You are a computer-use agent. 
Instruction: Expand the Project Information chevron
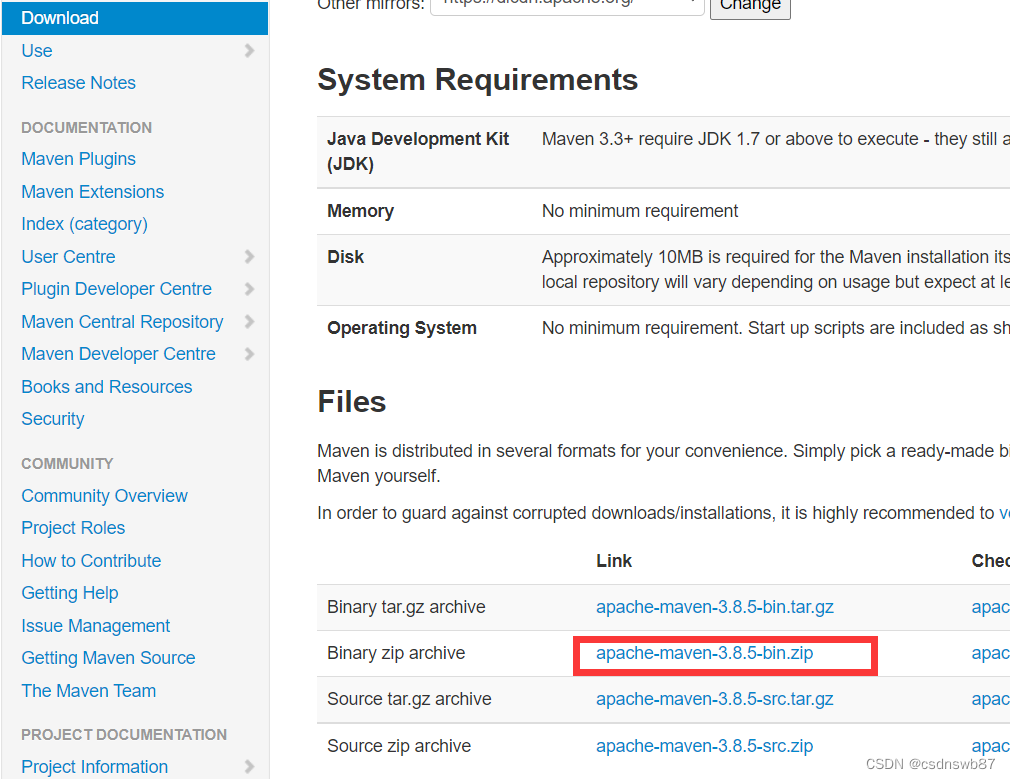pyautogui.click(x=249, y=766)
